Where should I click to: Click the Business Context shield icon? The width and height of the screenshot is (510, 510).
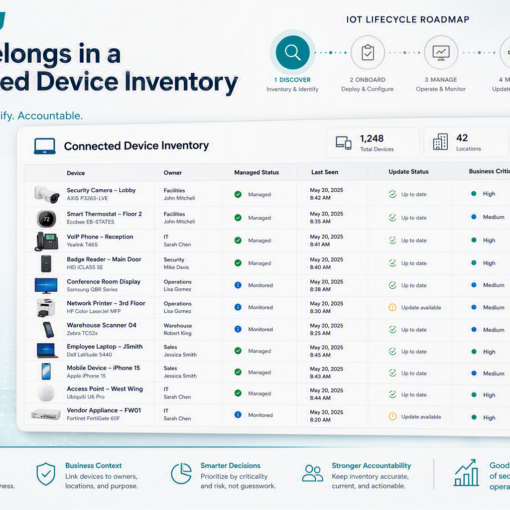46,474
